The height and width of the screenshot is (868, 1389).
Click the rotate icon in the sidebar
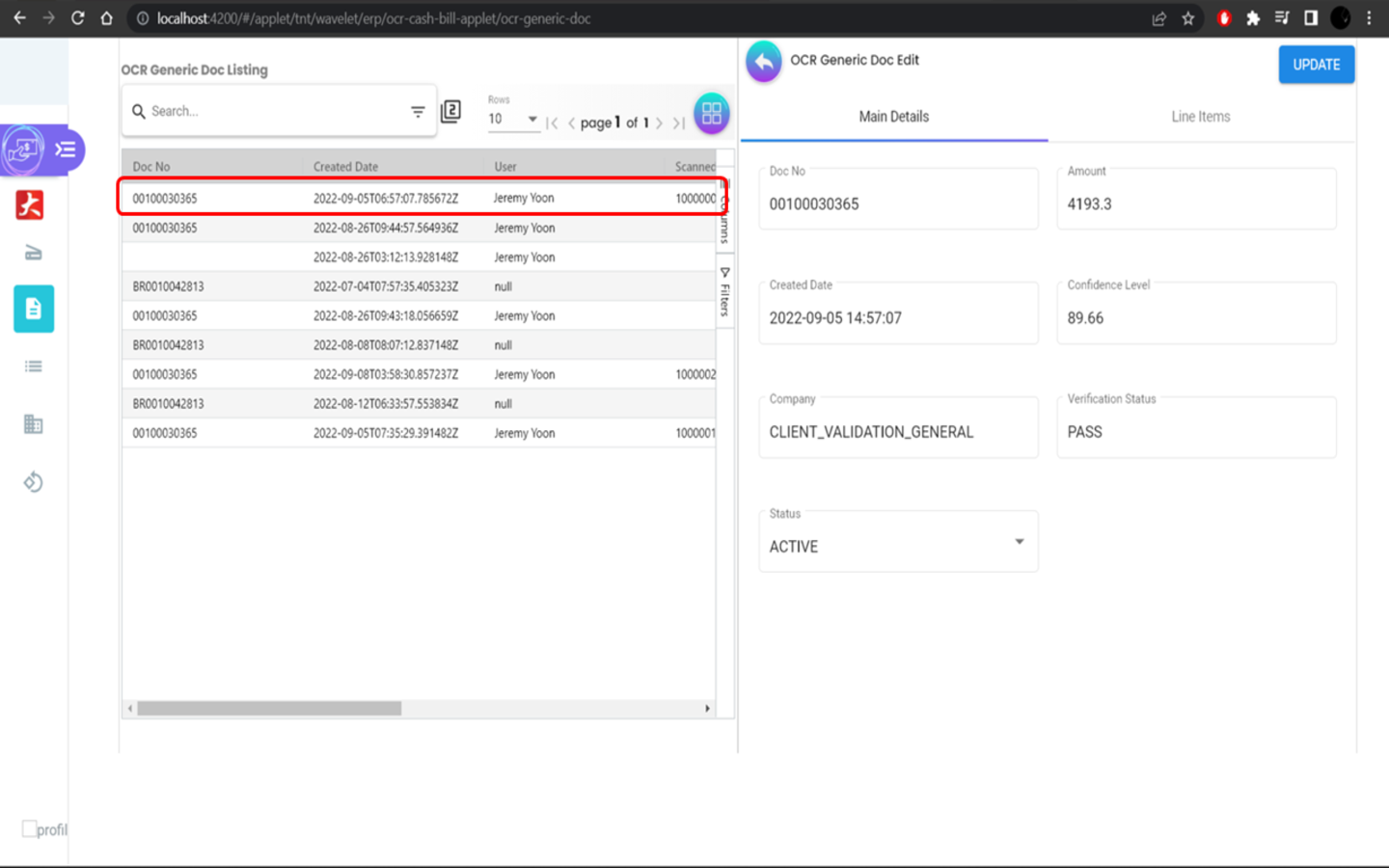34,482
